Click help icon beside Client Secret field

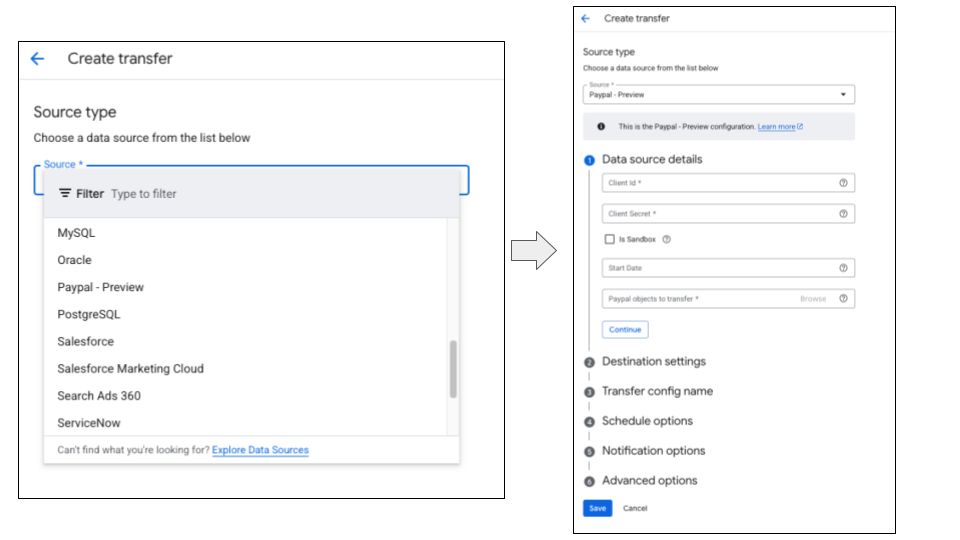[843, 214]
